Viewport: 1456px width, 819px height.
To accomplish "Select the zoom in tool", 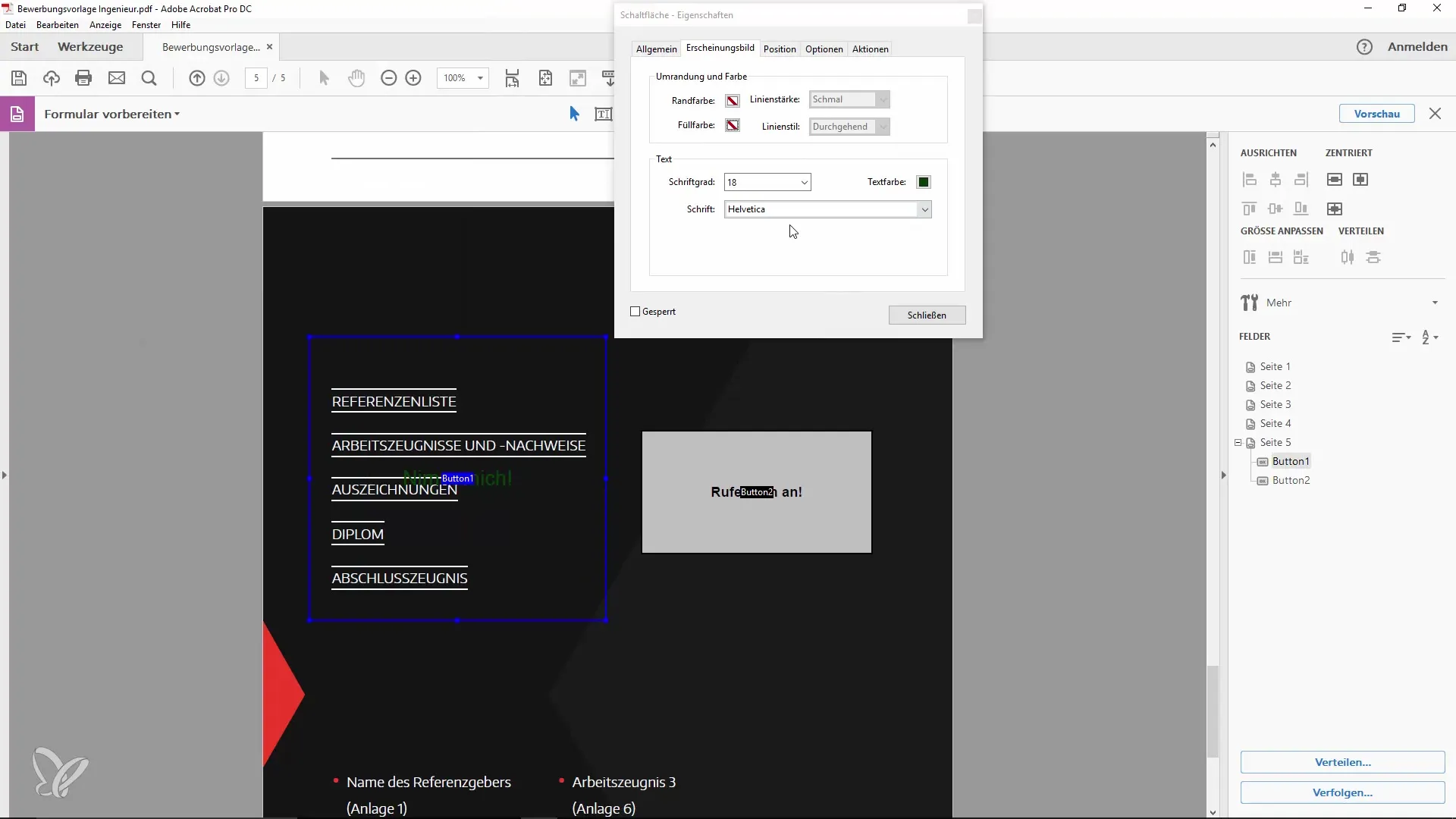I will coord(413,78).
